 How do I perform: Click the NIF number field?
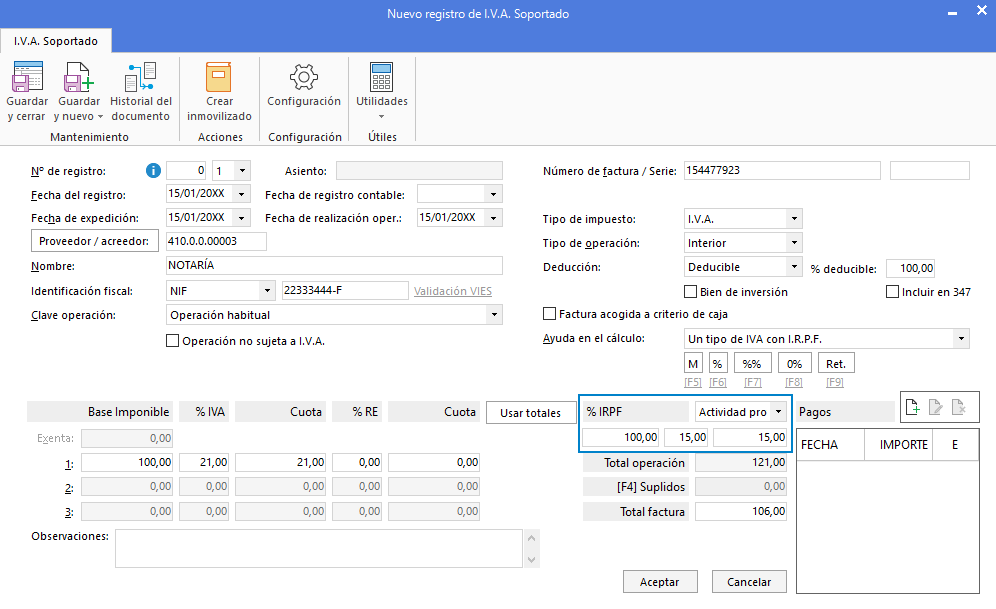345,290
